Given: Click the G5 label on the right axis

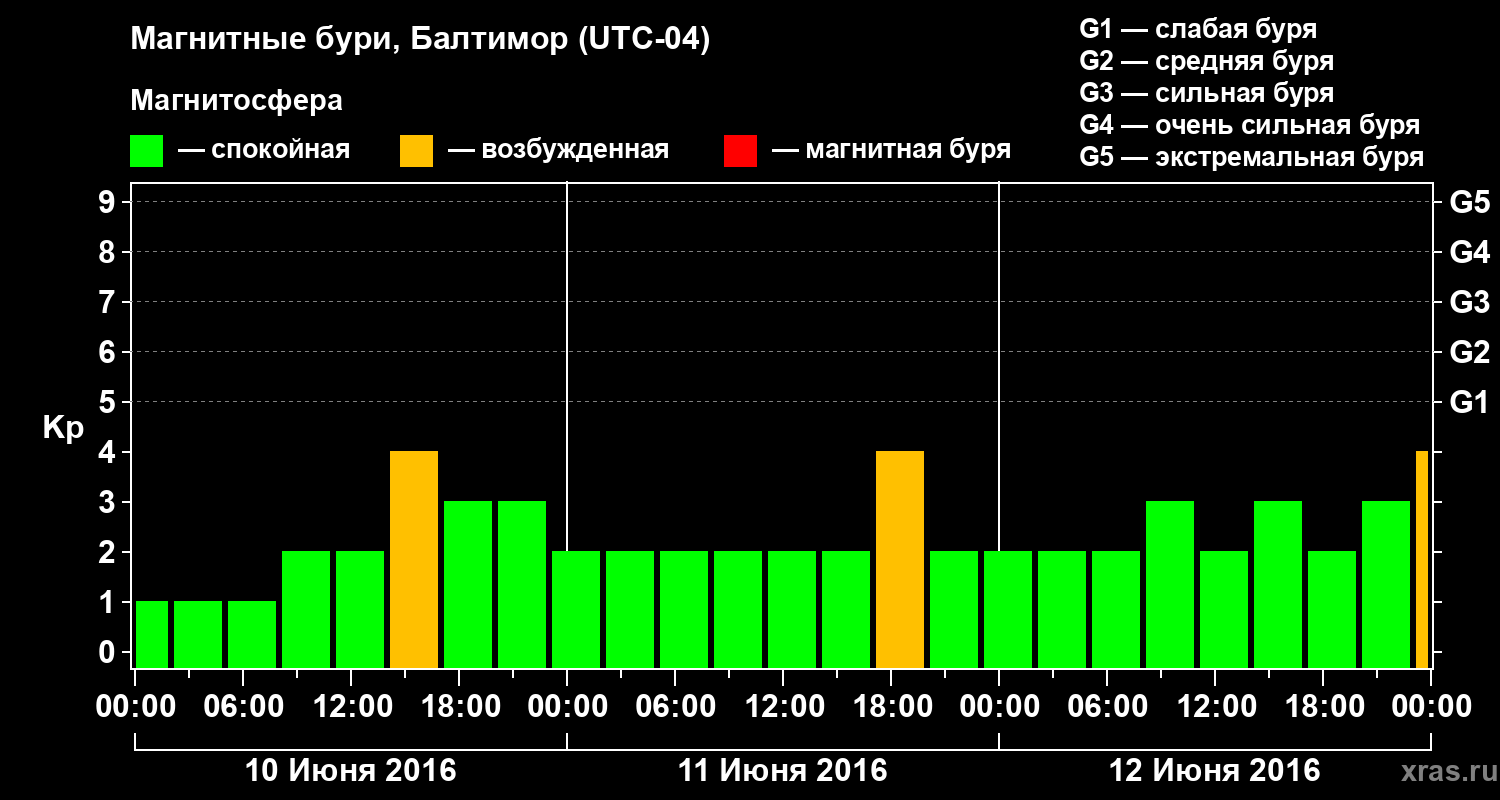Looking at the screenshot, I should click(1469, 202).
